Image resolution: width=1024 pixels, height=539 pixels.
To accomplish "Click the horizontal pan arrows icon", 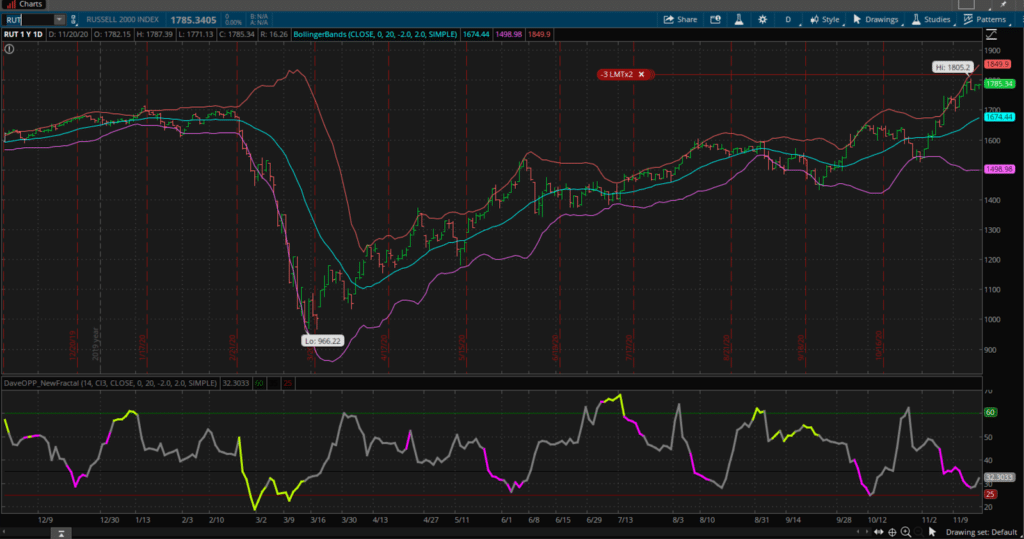I will [x=879, y=532].
